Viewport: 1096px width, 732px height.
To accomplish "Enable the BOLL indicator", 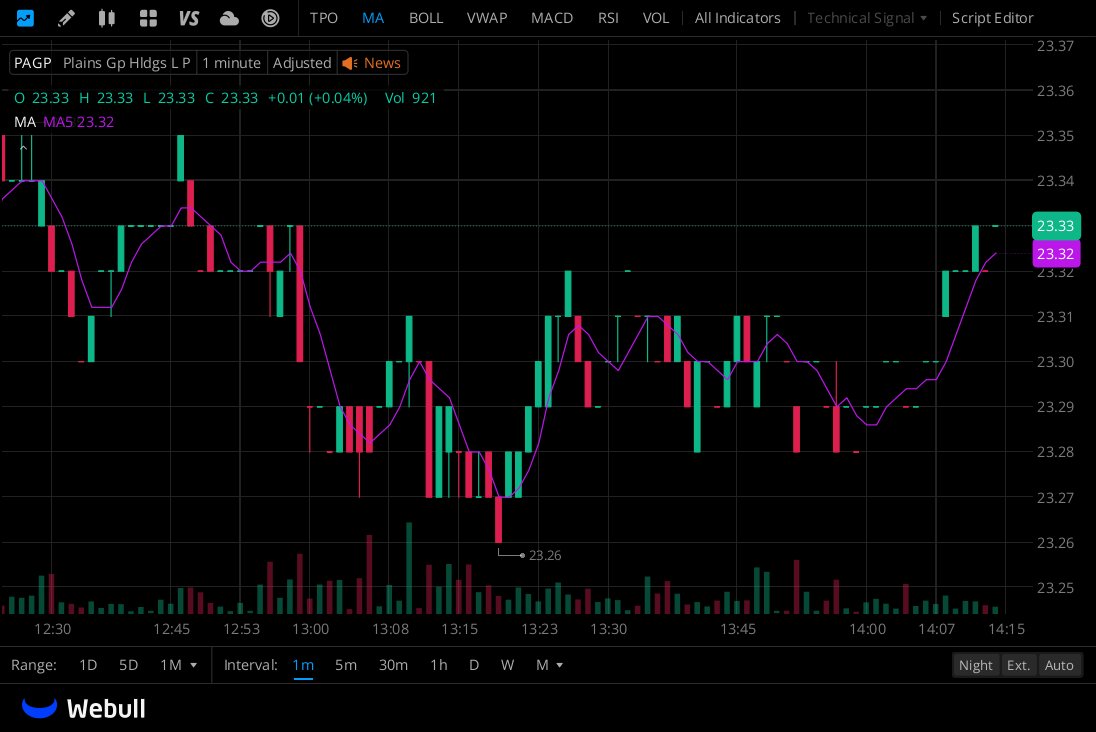I will click(426, 18).
